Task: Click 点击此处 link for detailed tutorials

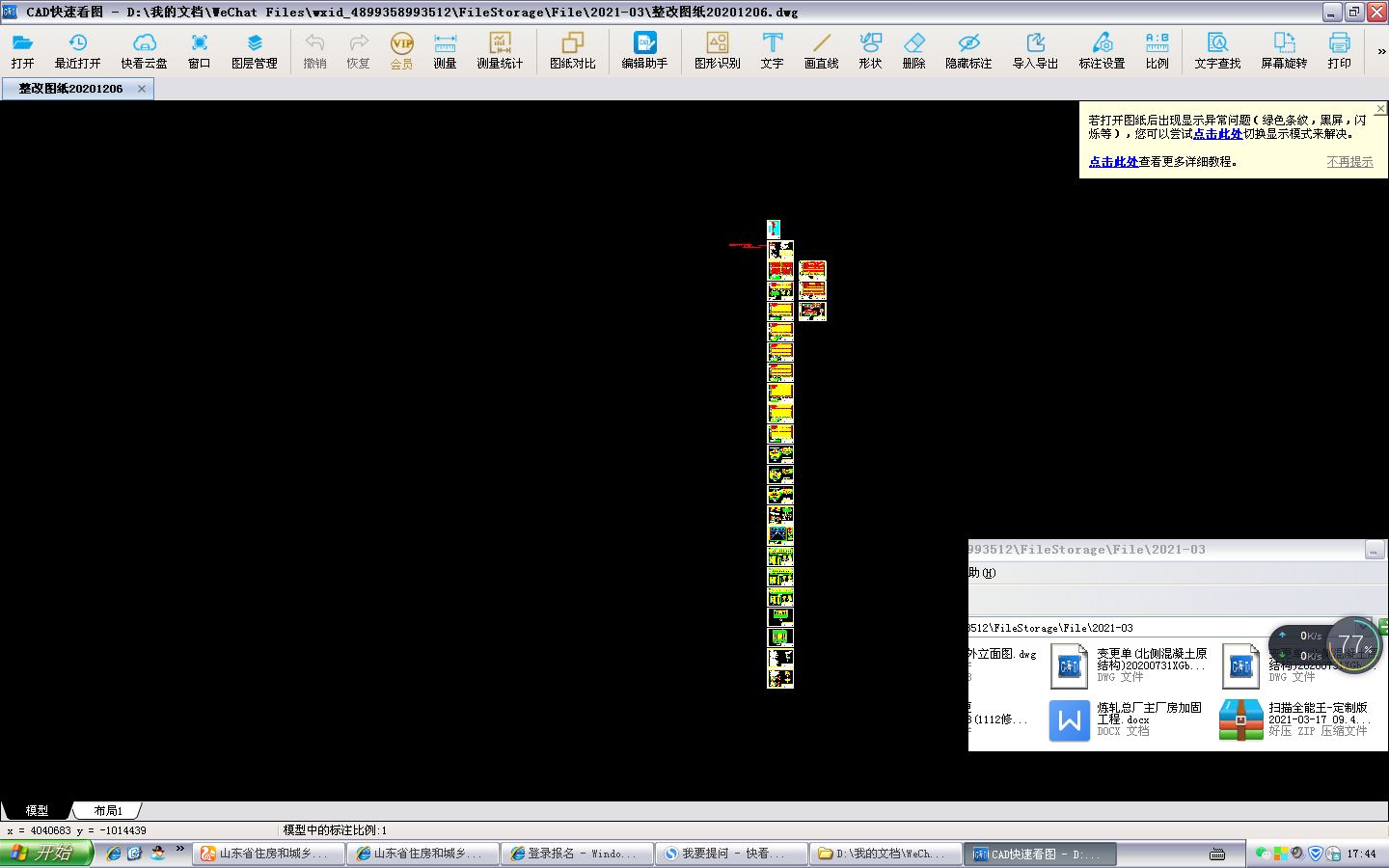Action: (x=1113, y=162)
